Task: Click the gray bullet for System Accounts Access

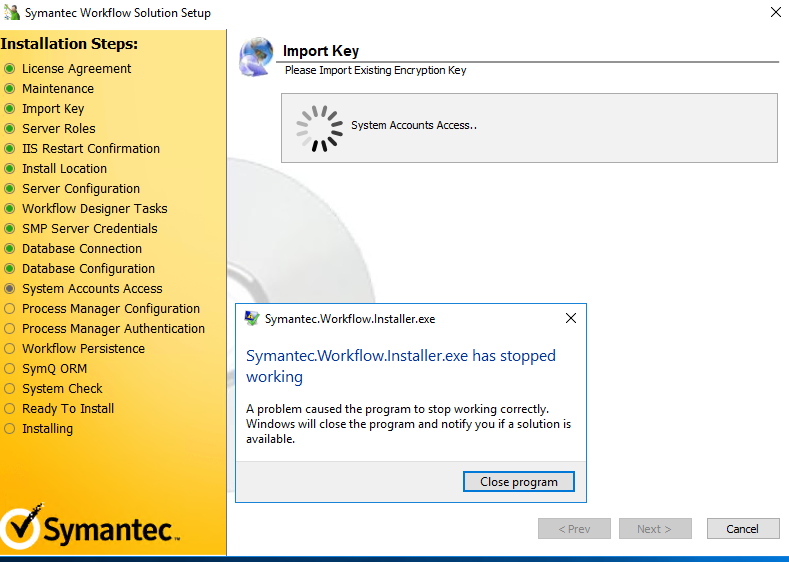Action: (x=10, y=289)
